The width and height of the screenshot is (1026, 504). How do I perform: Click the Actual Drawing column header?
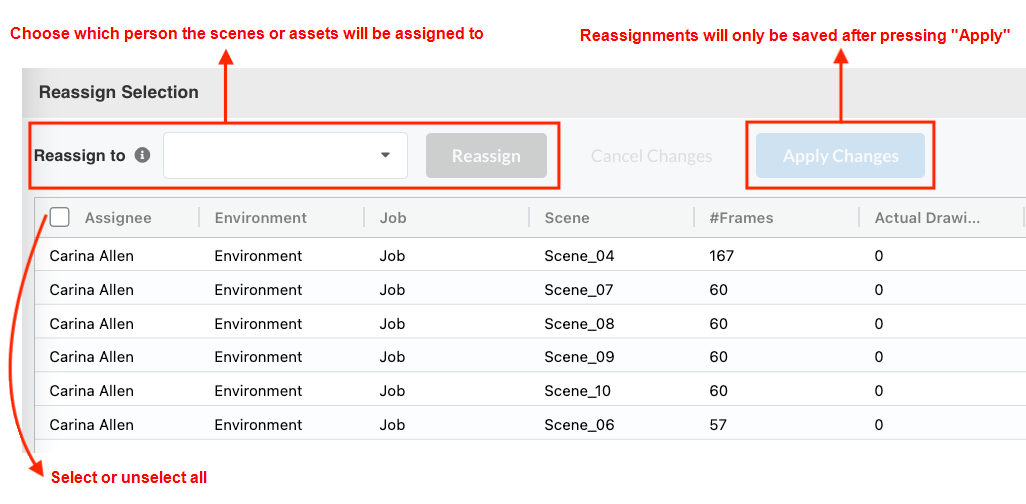coord(927,218)
